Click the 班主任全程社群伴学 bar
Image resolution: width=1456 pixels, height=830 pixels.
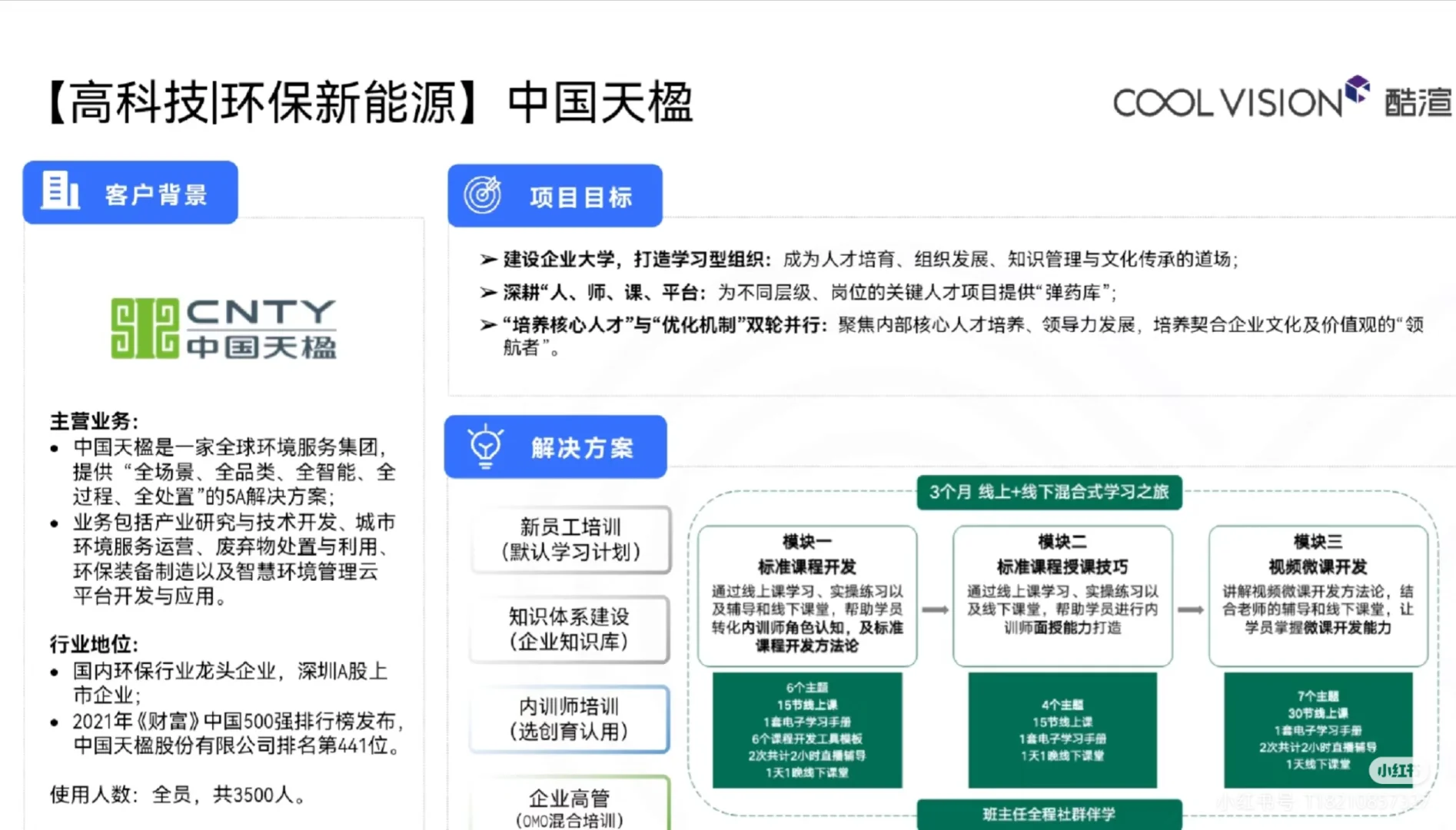1049,815
